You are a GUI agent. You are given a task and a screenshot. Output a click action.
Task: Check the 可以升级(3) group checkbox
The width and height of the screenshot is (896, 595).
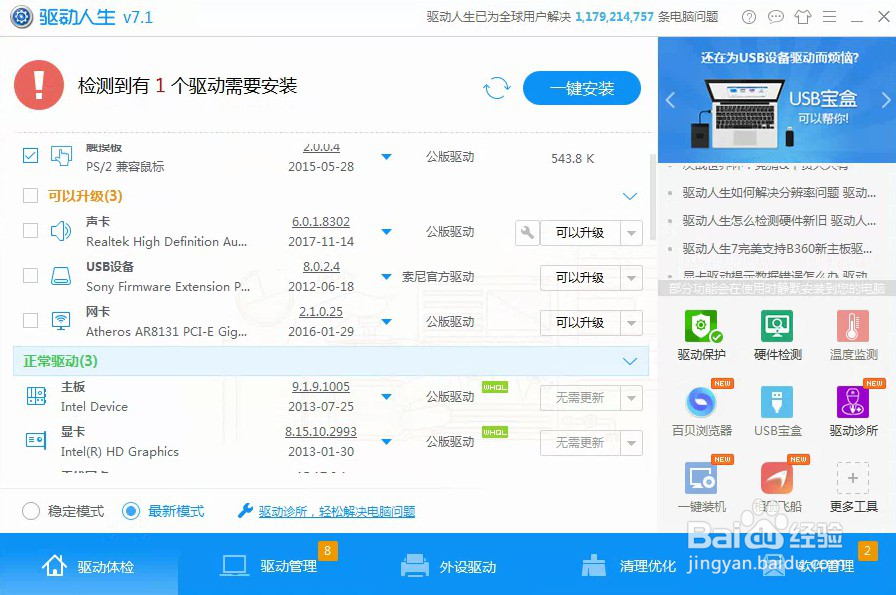click(30, 195)
